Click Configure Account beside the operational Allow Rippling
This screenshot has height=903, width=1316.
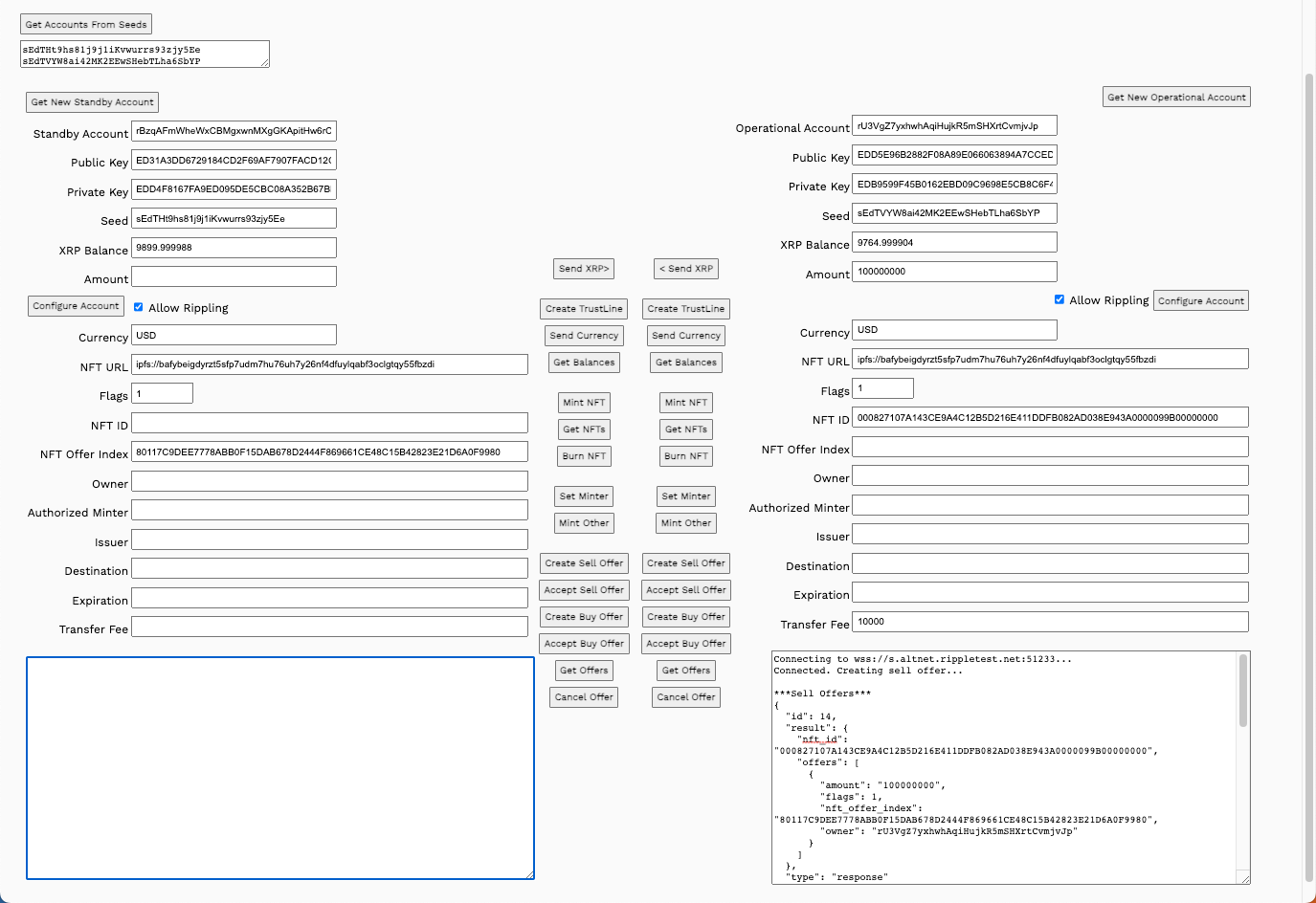tap(1200, 300)
